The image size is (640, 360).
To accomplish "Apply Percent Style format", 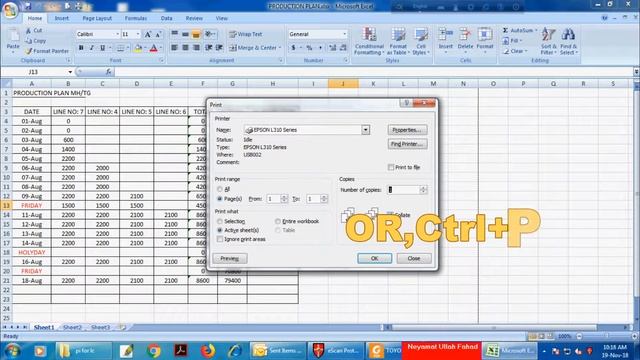I will (x=309, y=48).
